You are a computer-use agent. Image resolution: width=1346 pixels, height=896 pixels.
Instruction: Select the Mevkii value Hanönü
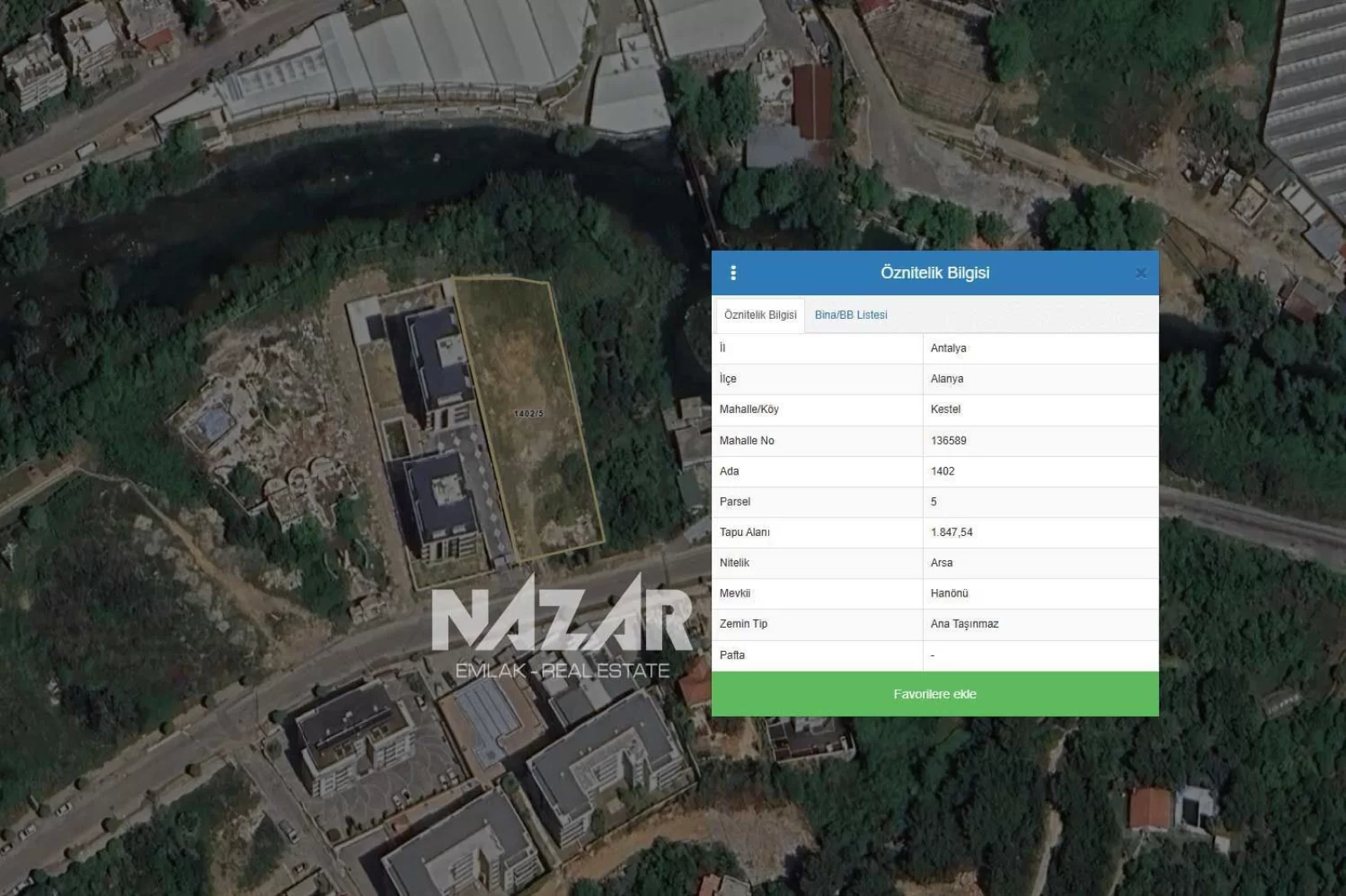tap(949, 593)
